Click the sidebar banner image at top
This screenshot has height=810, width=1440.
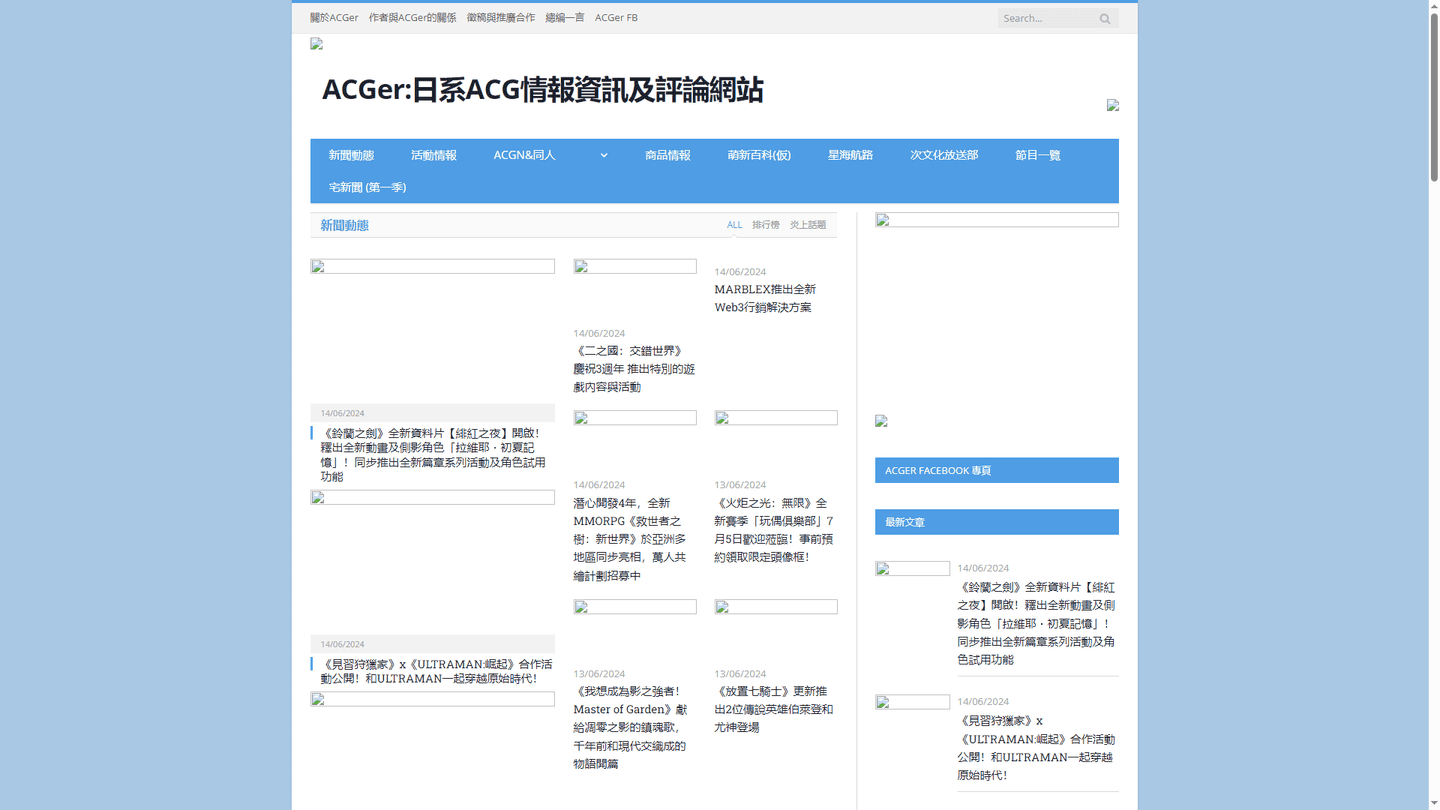(997, 220)
